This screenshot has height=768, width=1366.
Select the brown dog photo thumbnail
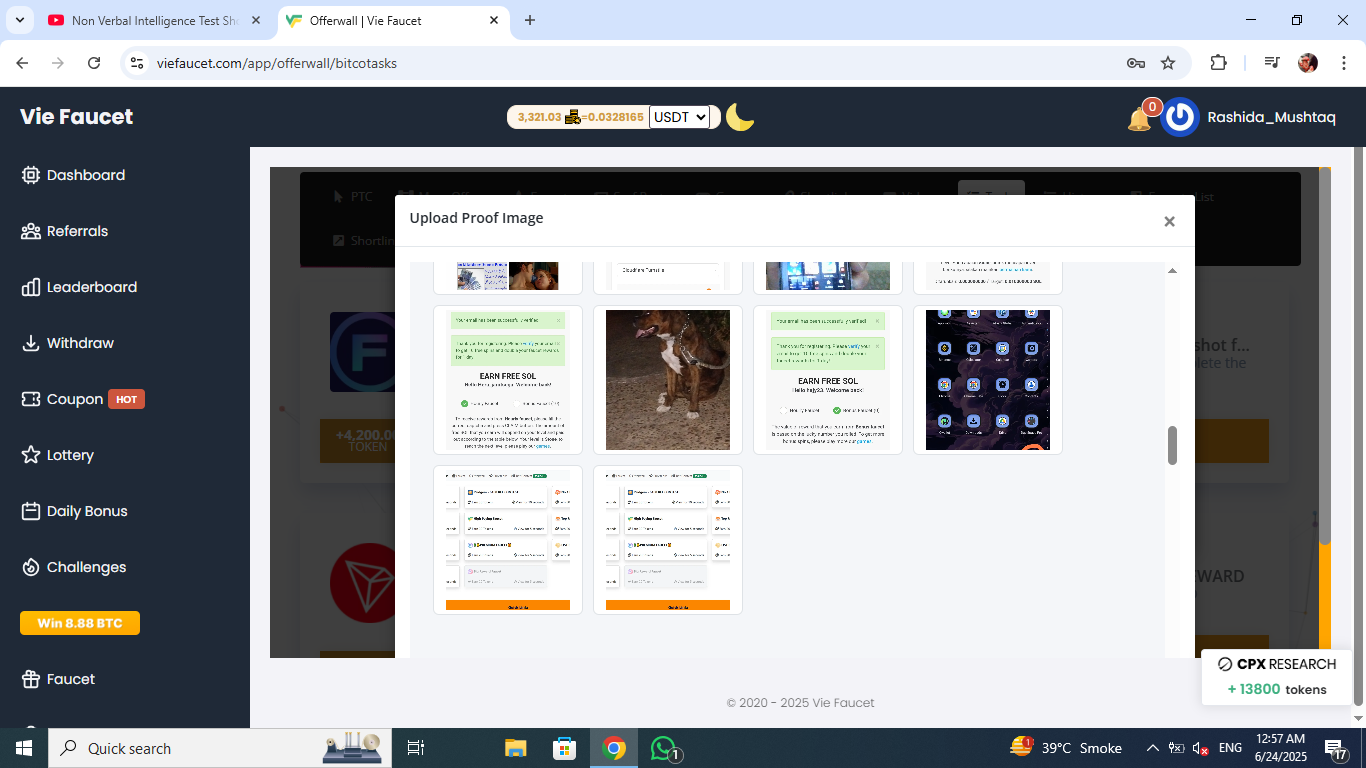[x=668, y=380]
